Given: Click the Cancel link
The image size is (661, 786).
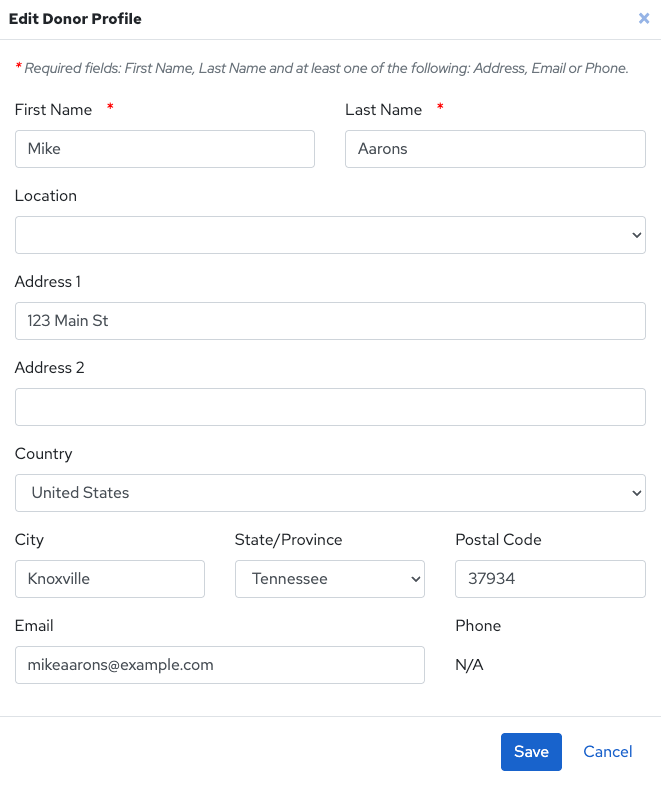Looking at the screenshot, I should pyautogui.click(x=608, y=752).
